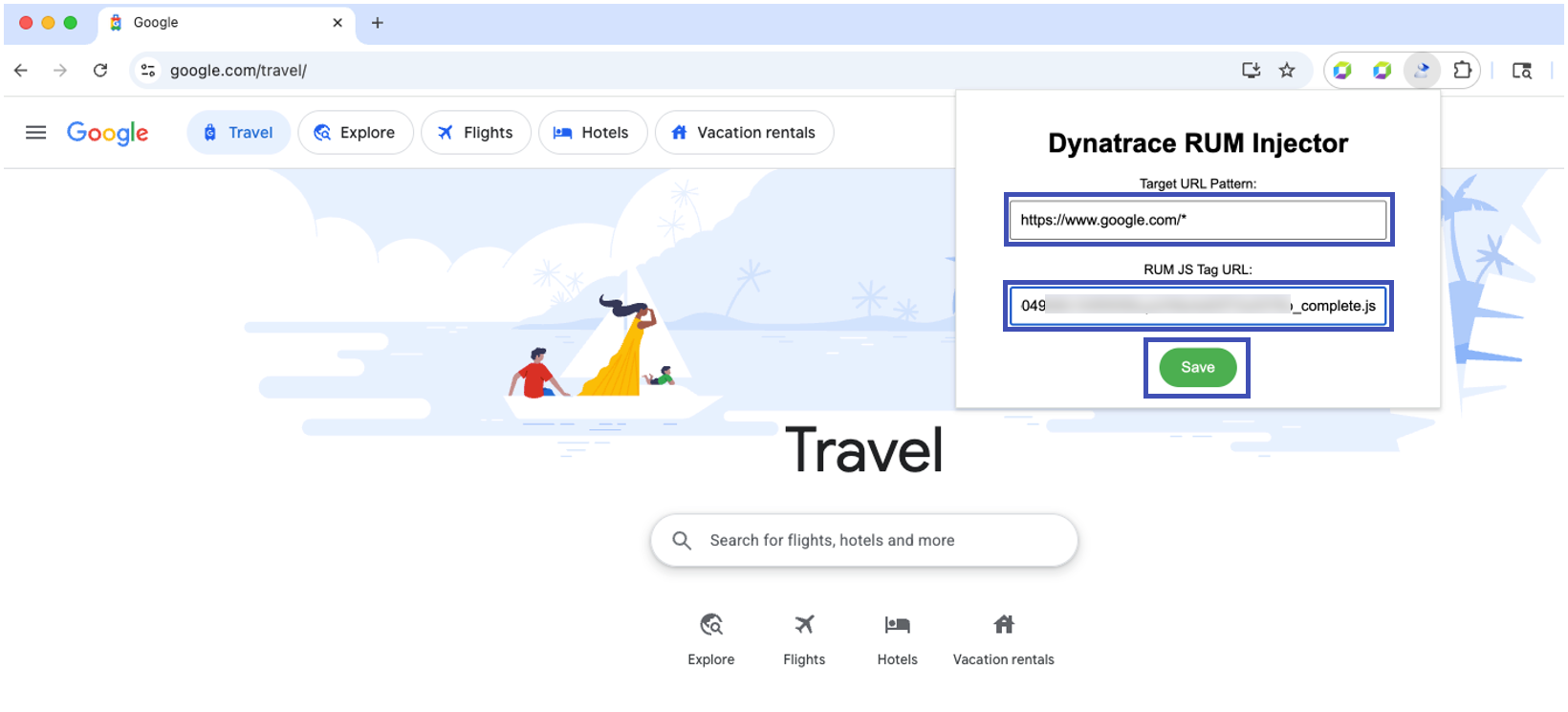Click the second green Dynatrace extension icon
This screenshot has height=712, width=1568.
1382,70
